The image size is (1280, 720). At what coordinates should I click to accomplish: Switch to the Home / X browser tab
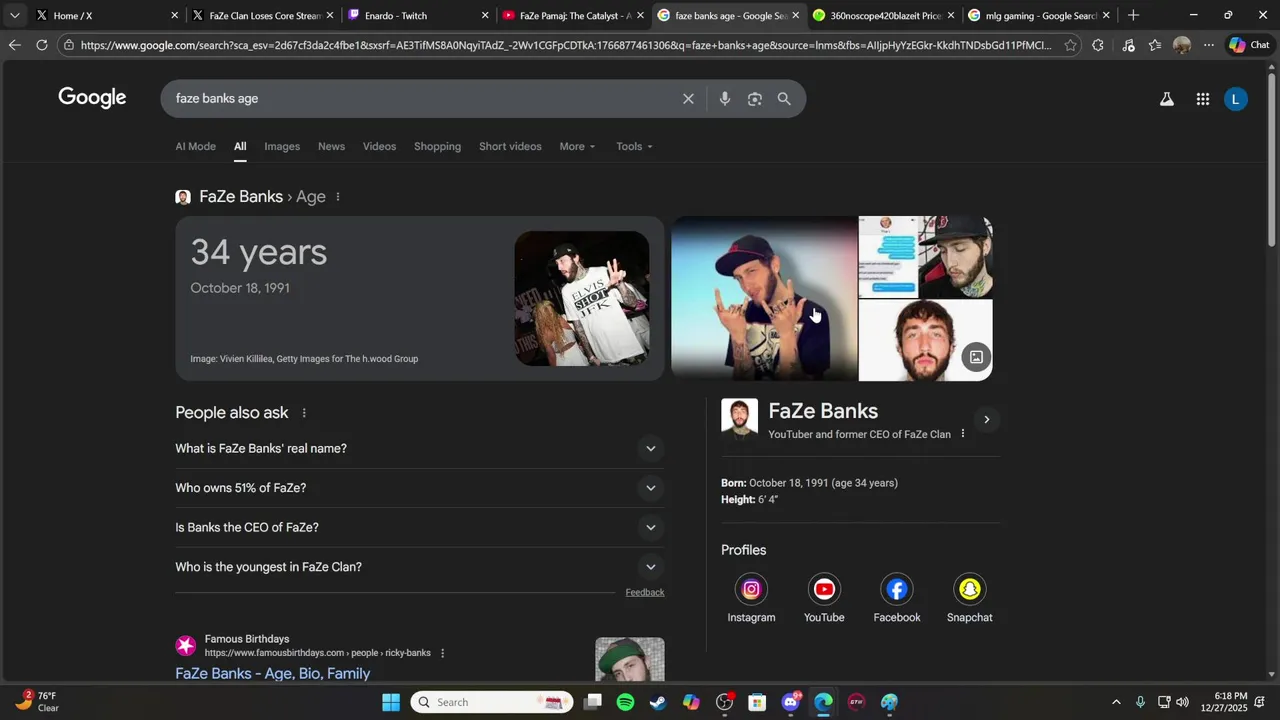[x=105, y=15]
